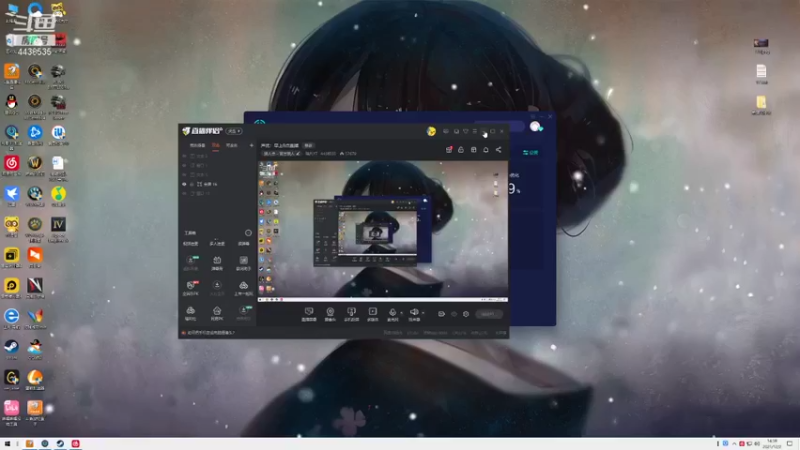Viewport: 800px width, 450px height.
Task: Click the circular icon beside the toolbox heading
Action: click(248, 233)
